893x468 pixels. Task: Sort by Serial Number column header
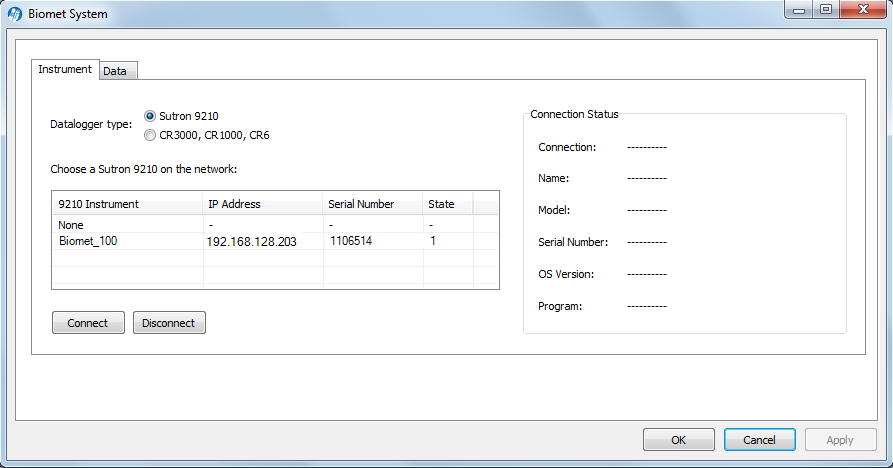point(372,204)
